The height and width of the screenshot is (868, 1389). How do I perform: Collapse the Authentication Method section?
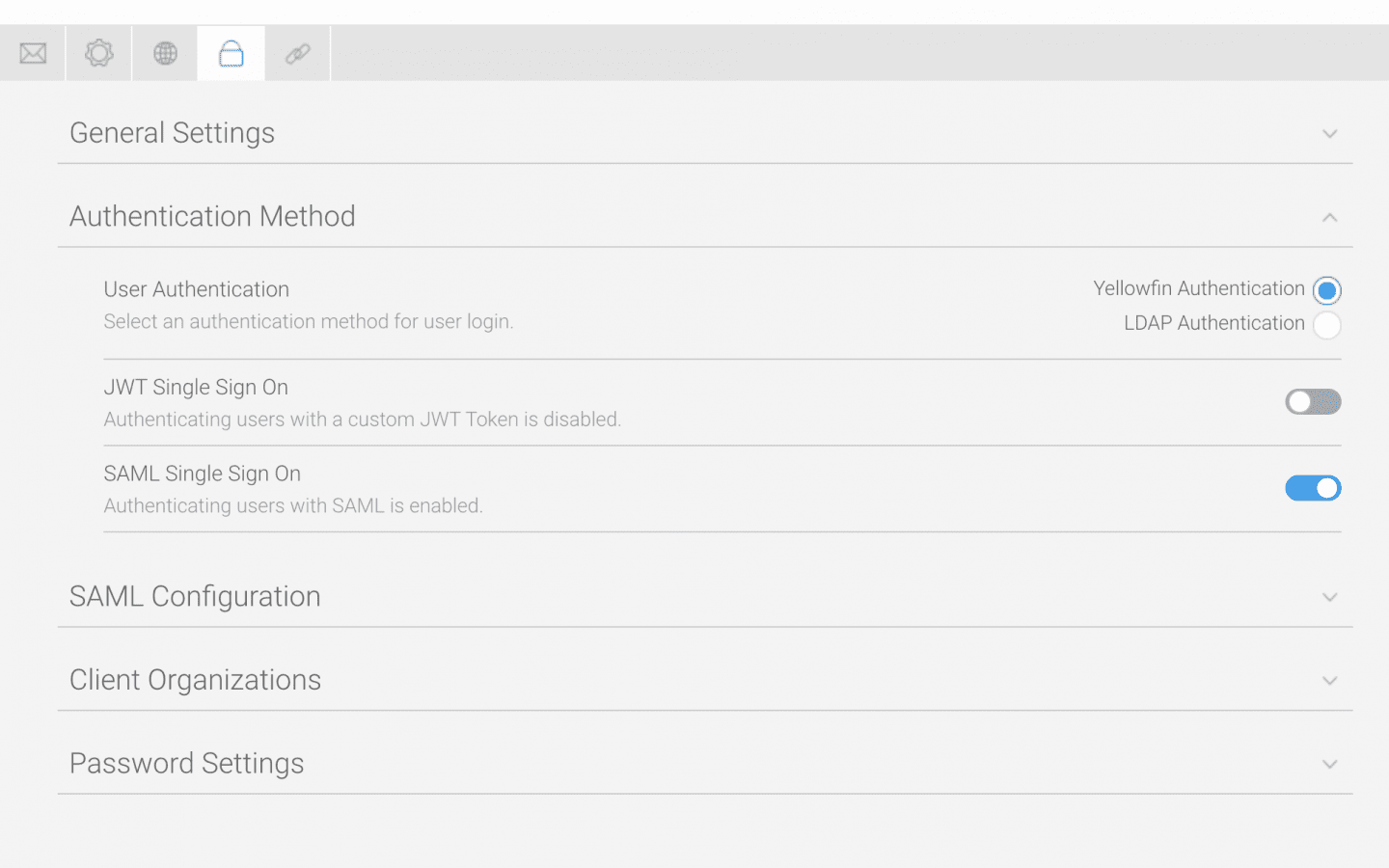(x=1330, y=217)
